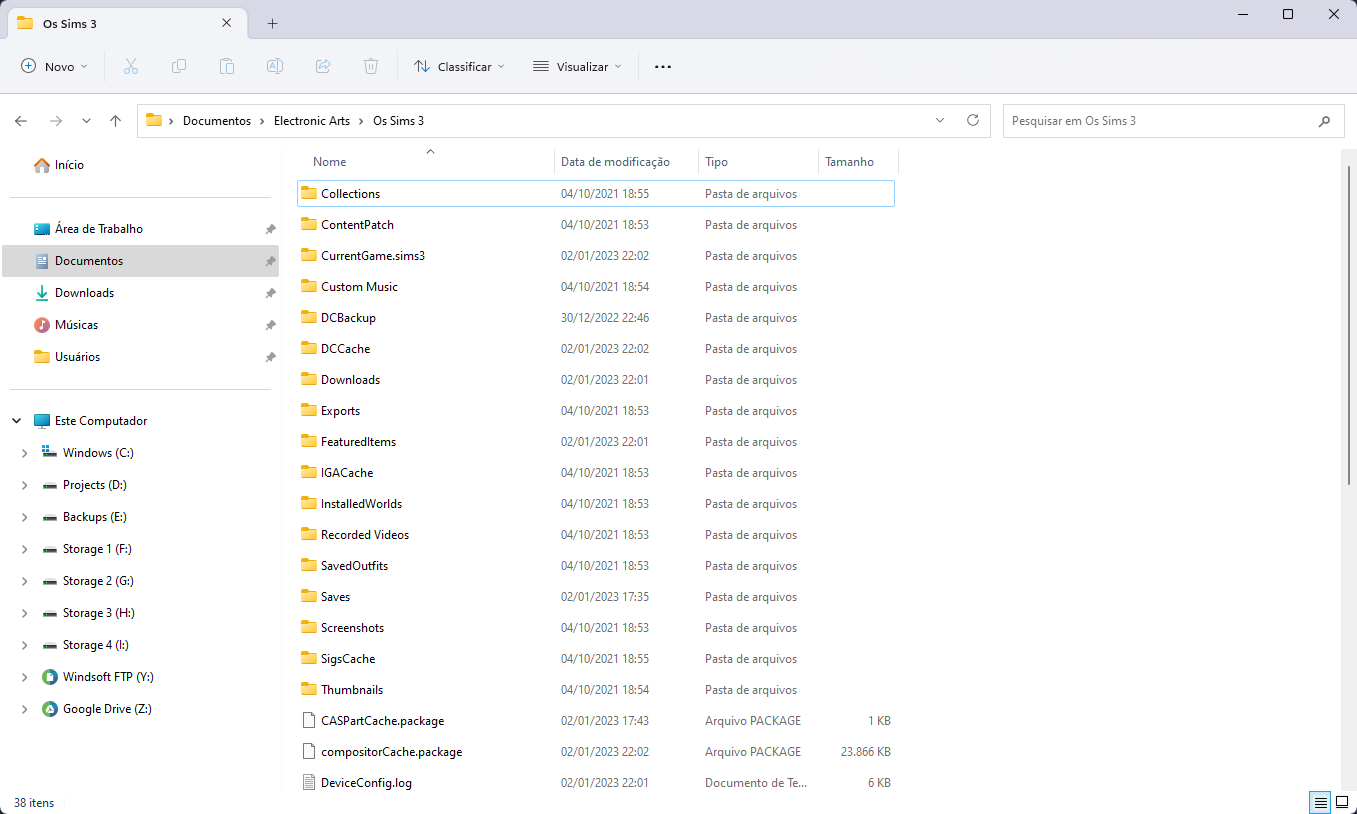Select Usuários in the sidebar
Screen dimensions: 1357x814
click(x=141, y=357)
